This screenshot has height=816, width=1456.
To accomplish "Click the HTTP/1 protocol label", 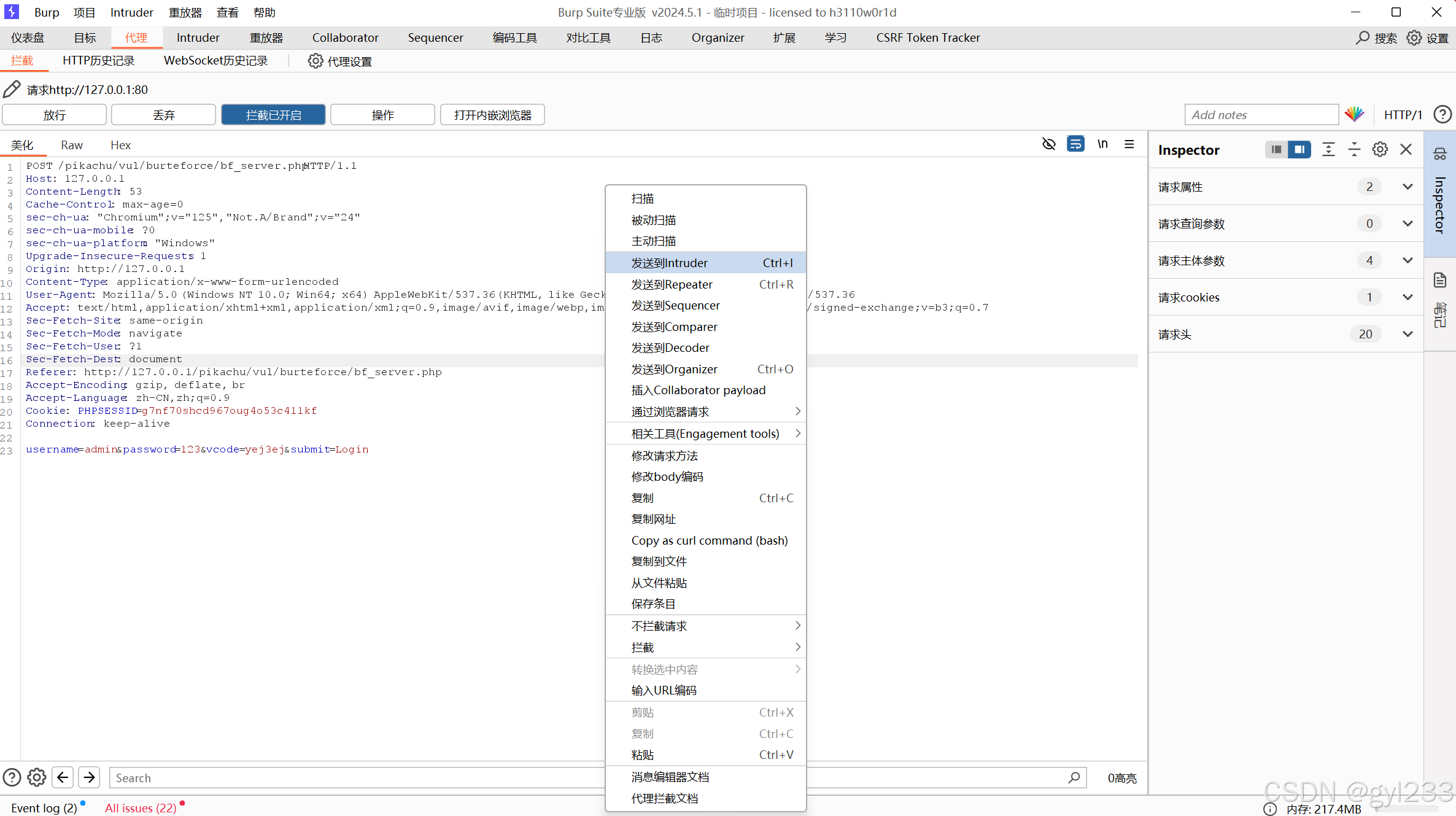I will point(1403,115).
